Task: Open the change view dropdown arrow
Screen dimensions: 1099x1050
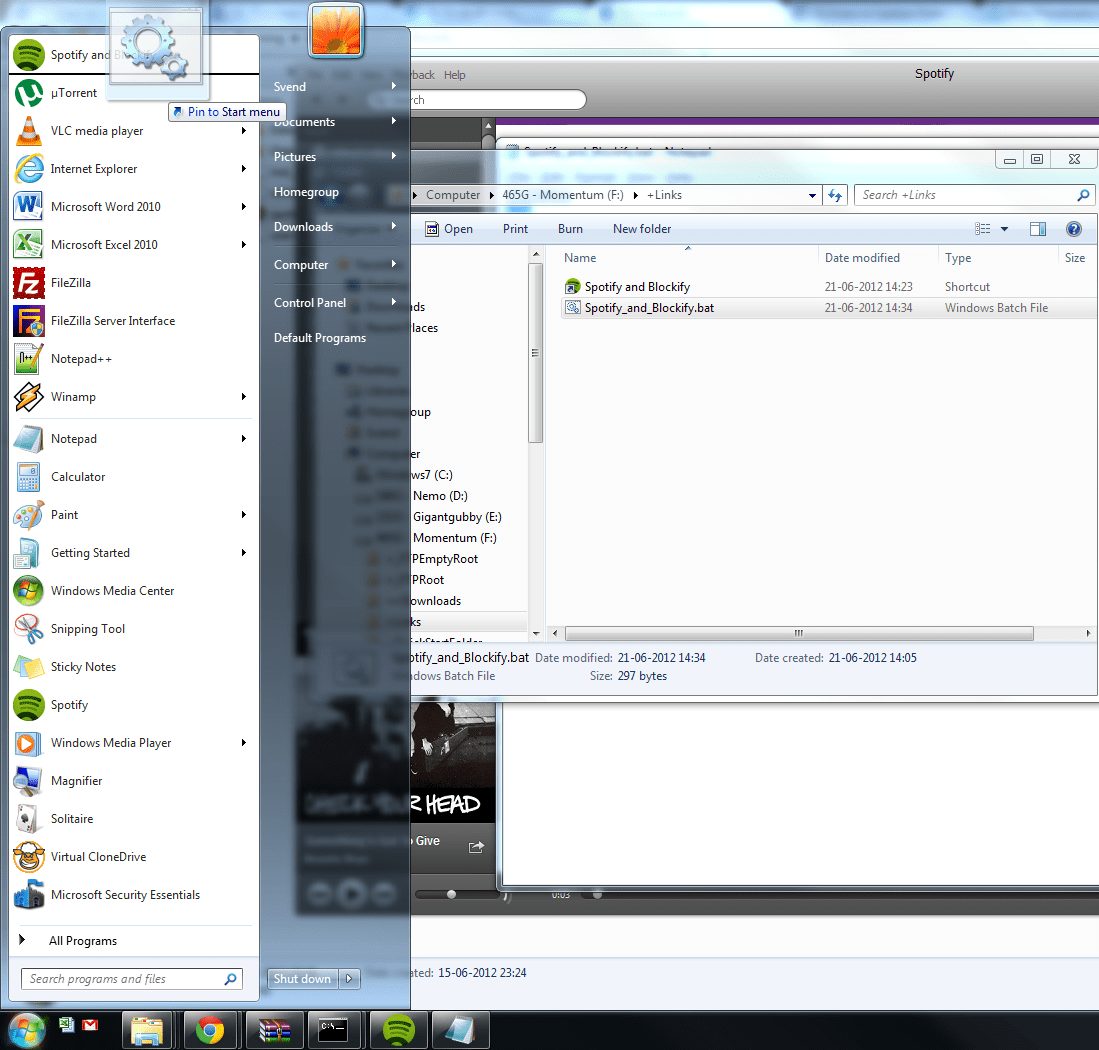Action: point(1004,229)
